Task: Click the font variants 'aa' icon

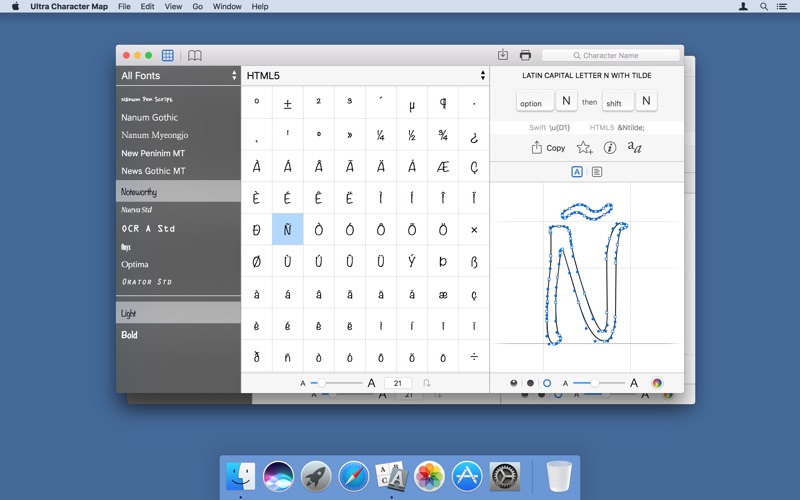Action: pyautogui.click(x=634, y=148)
